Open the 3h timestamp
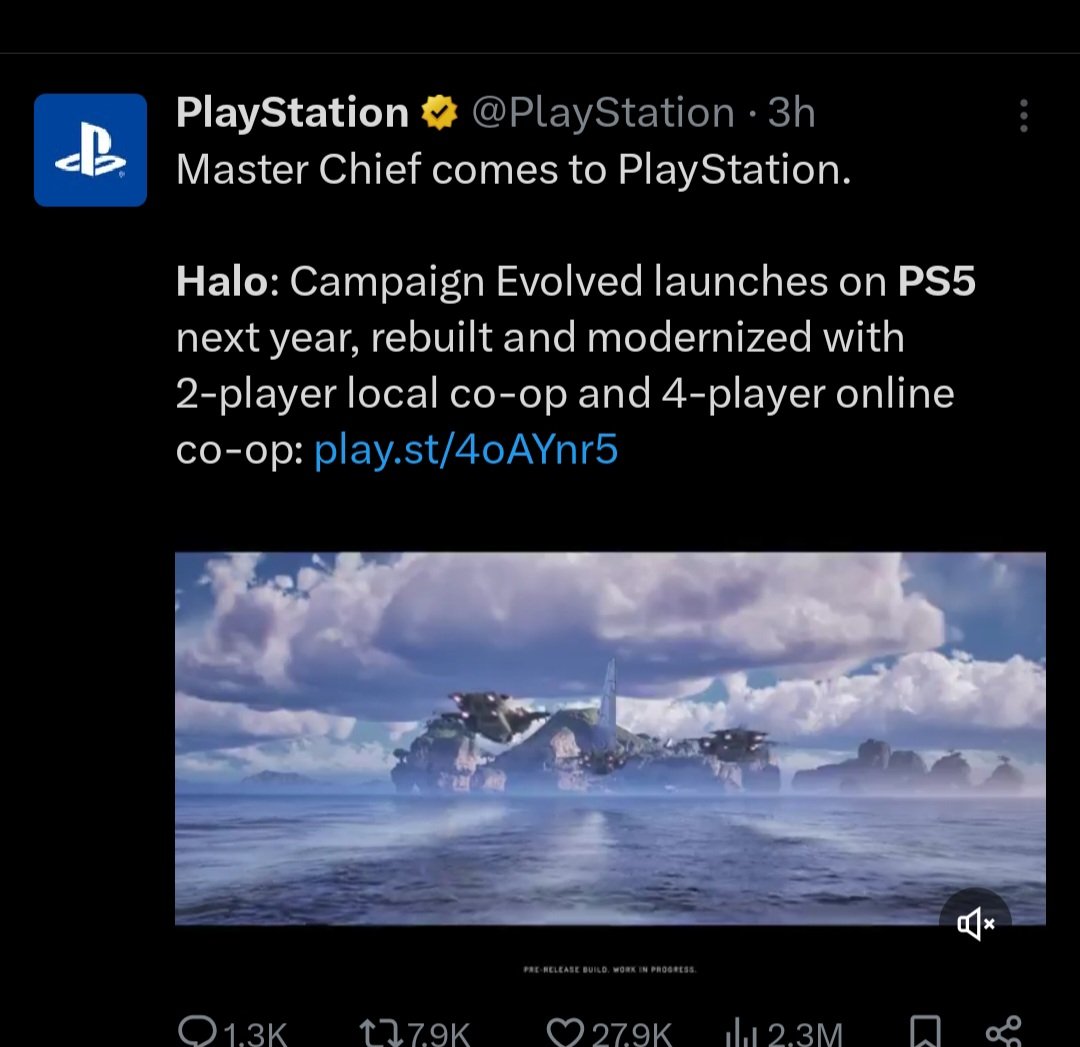The width and height of the screenshot is (1080, 1047). coord(792,112)
